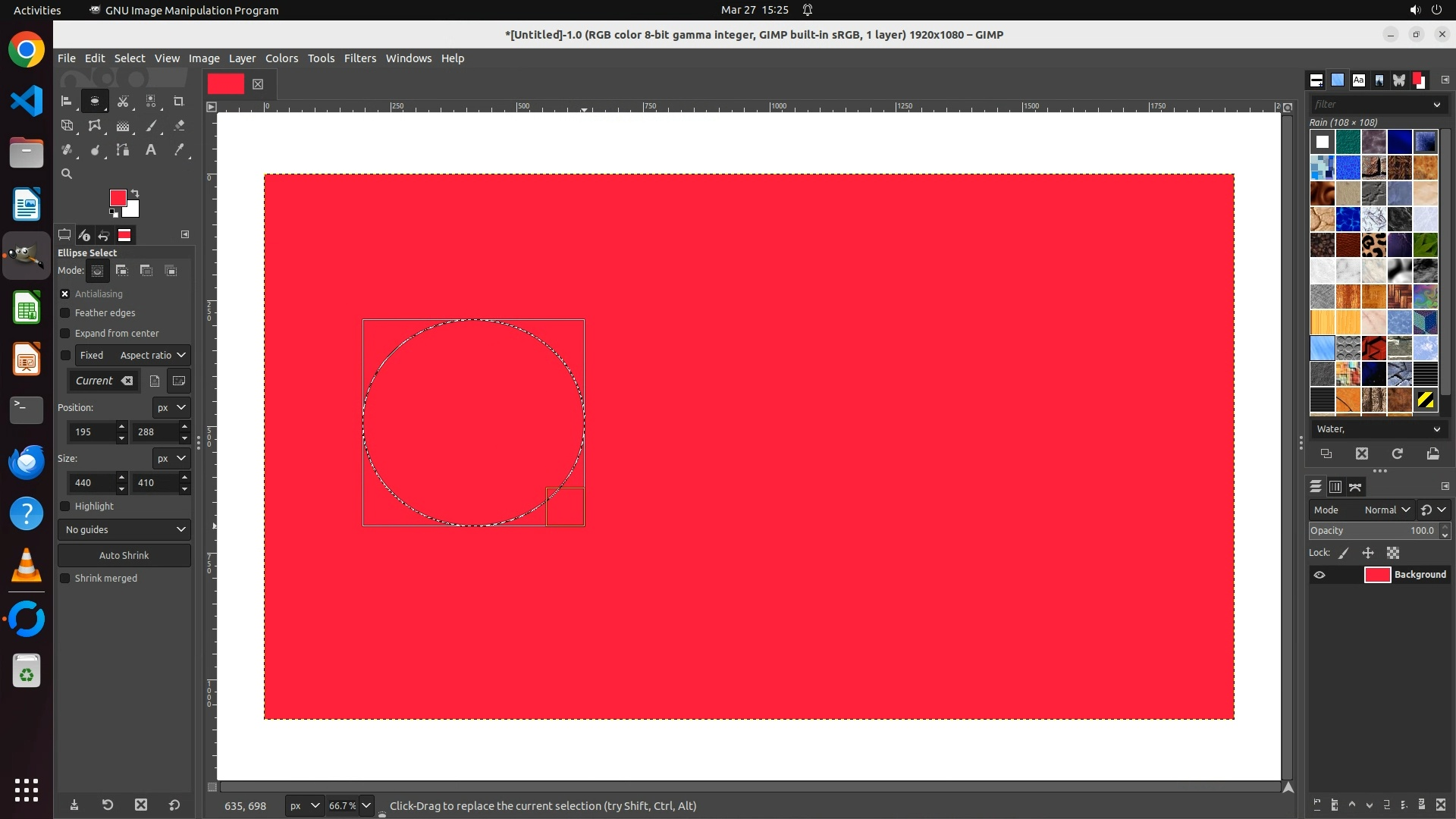Select the Crop tool

(x=179, y=101)
